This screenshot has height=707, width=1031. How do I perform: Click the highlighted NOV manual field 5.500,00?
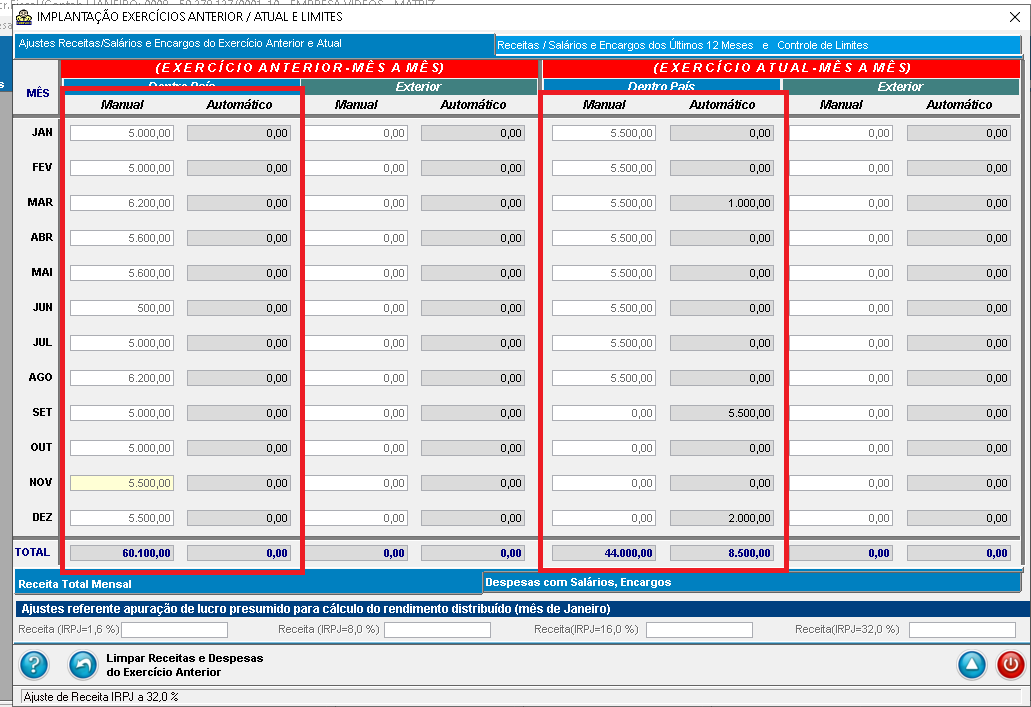[x=122, y=483]
